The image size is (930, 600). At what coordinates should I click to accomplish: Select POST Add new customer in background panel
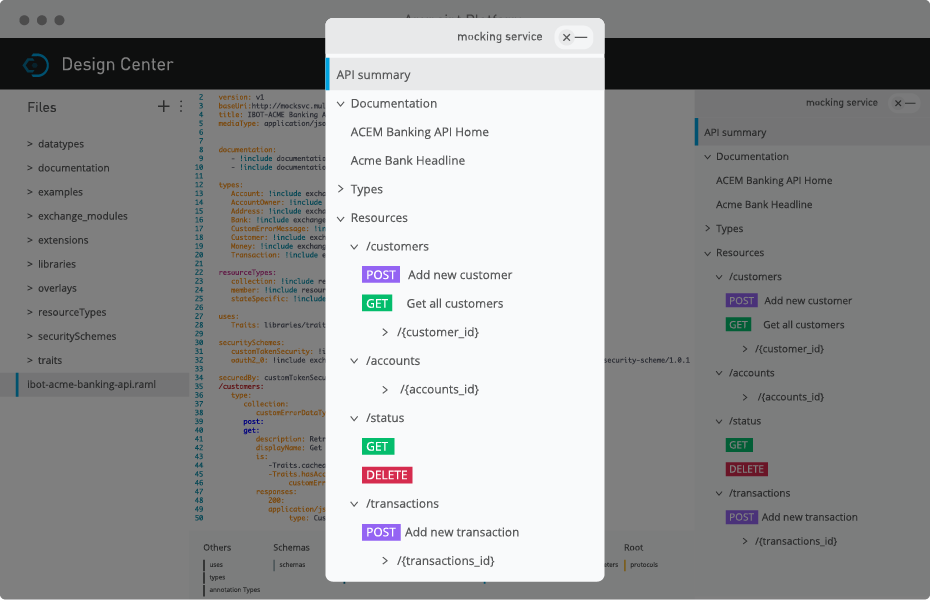click(789, 301)
